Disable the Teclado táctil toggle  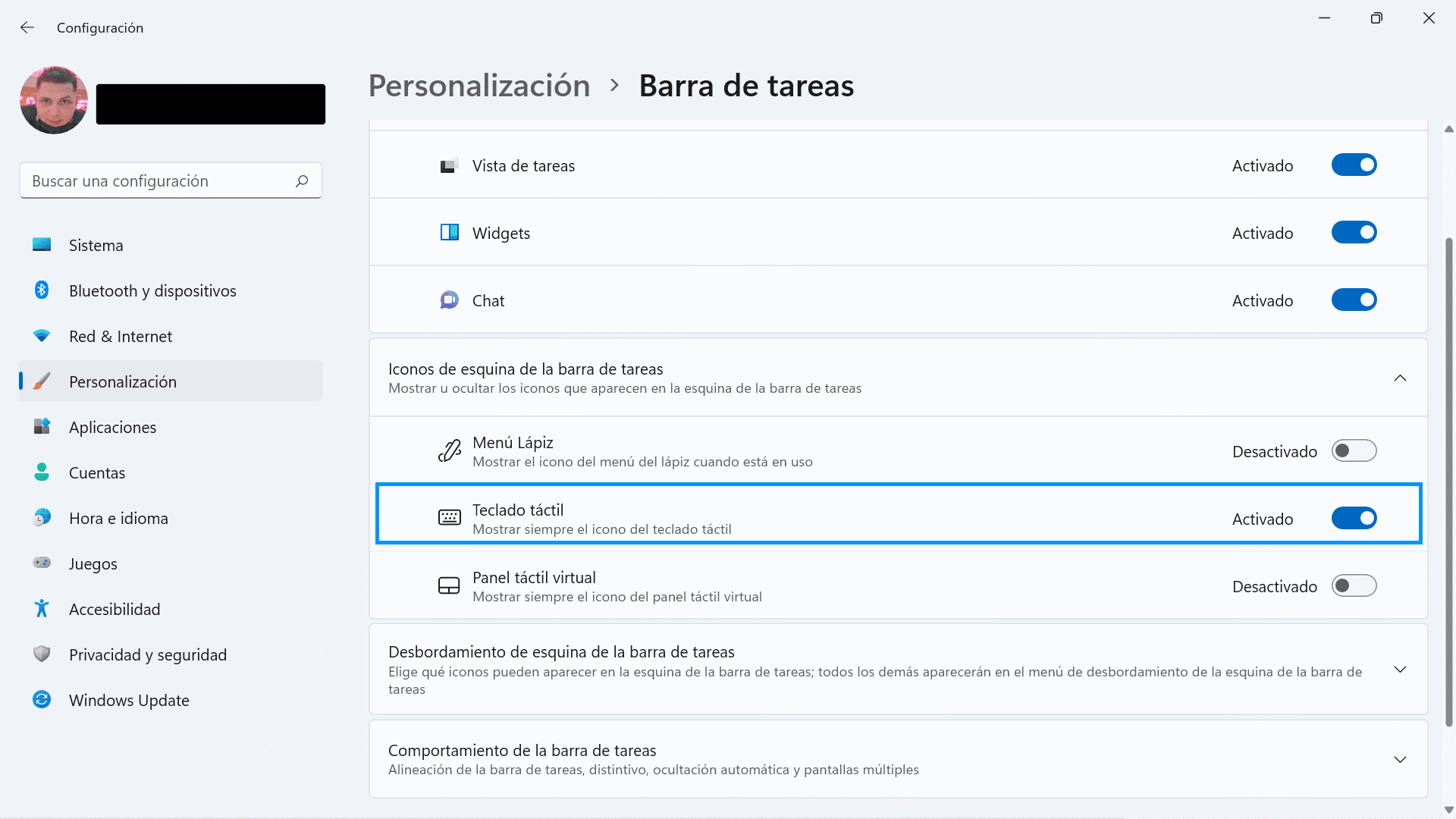pyautogui.click(x=1354, y=518)
